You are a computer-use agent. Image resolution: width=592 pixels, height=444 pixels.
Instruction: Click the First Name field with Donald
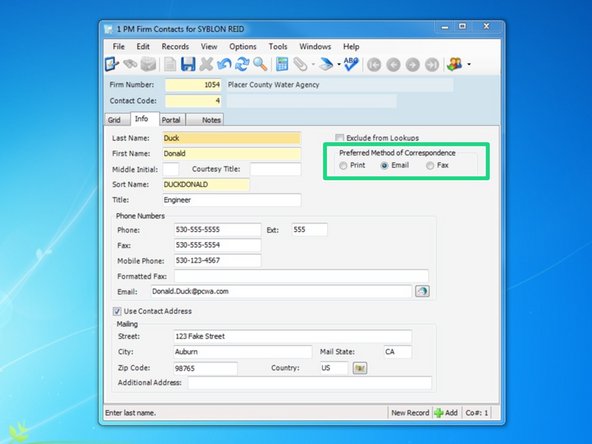(231, 154)
